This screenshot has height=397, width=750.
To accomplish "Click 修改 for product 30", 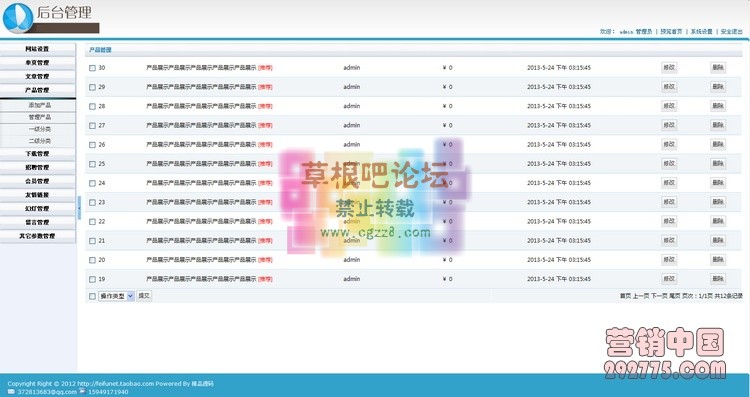I will point(669,68).
